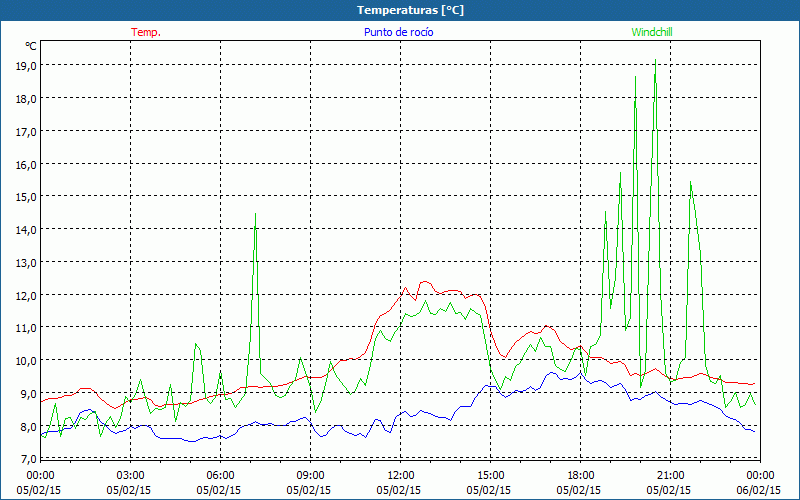Click the tallest green Windchill peak near 19
This screenshot has height=500, width=800.
(x=655, y=60)
